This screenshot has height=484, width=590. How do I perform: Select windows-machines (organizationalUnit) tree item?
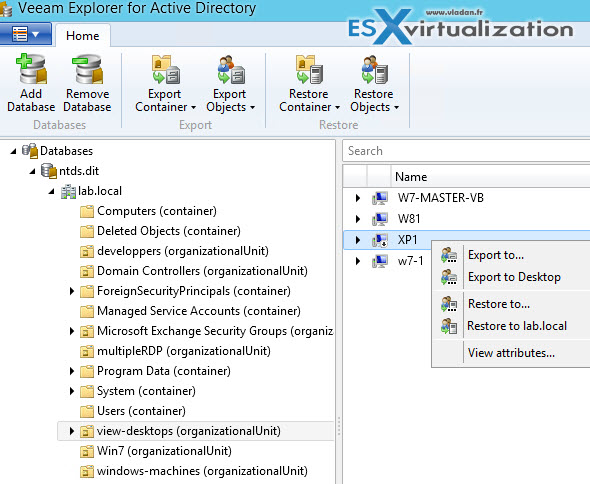pos(202,471)
